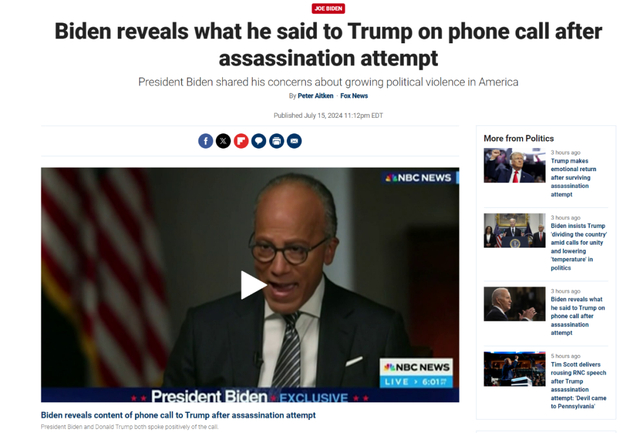
Task: Open author Peter Aitken's page
Action: click(315, 96)
